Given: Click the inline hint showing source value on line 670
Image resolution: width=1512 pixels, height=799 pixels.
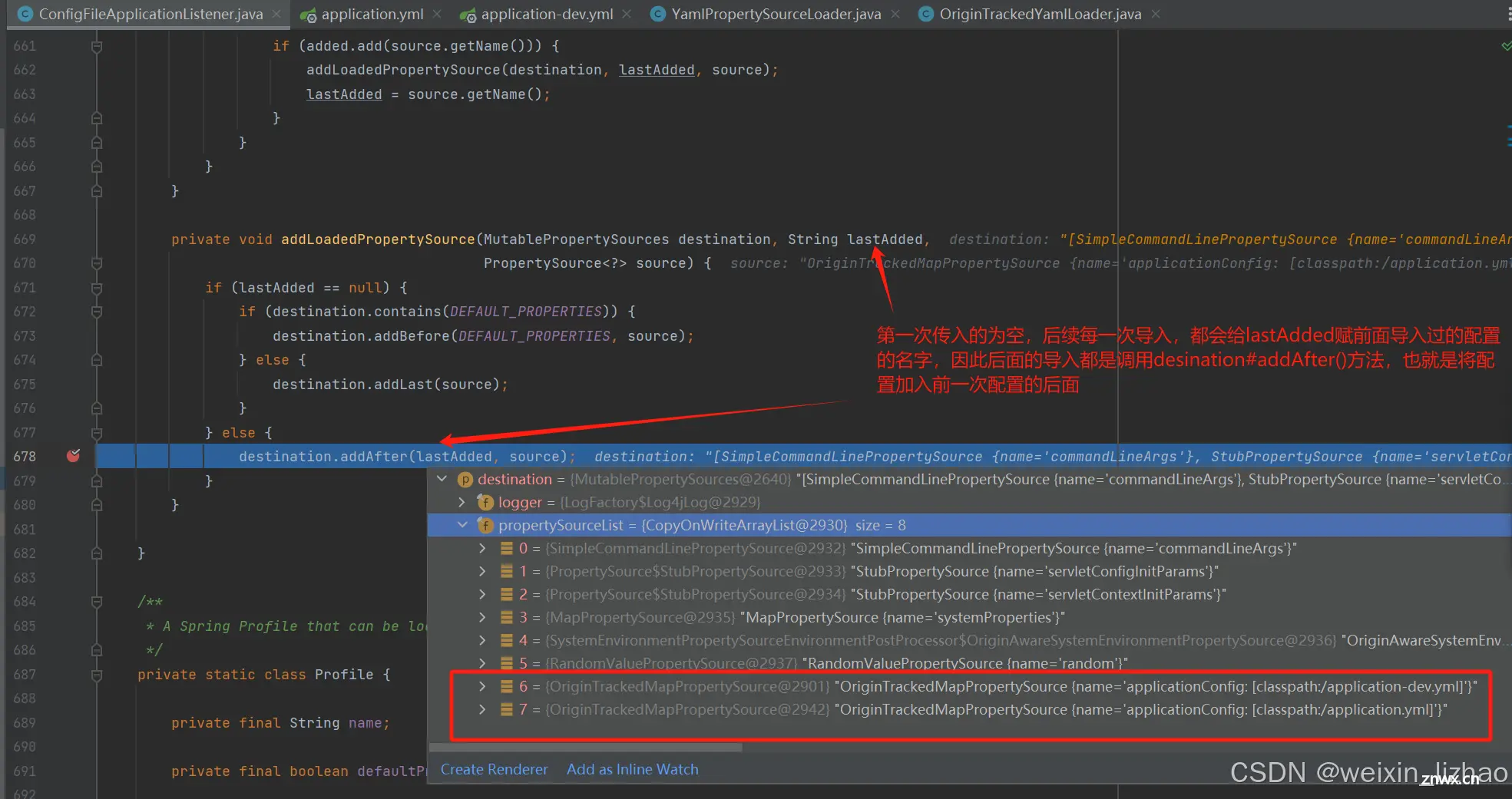Looking at the screenshot, I should point(1120,263).
